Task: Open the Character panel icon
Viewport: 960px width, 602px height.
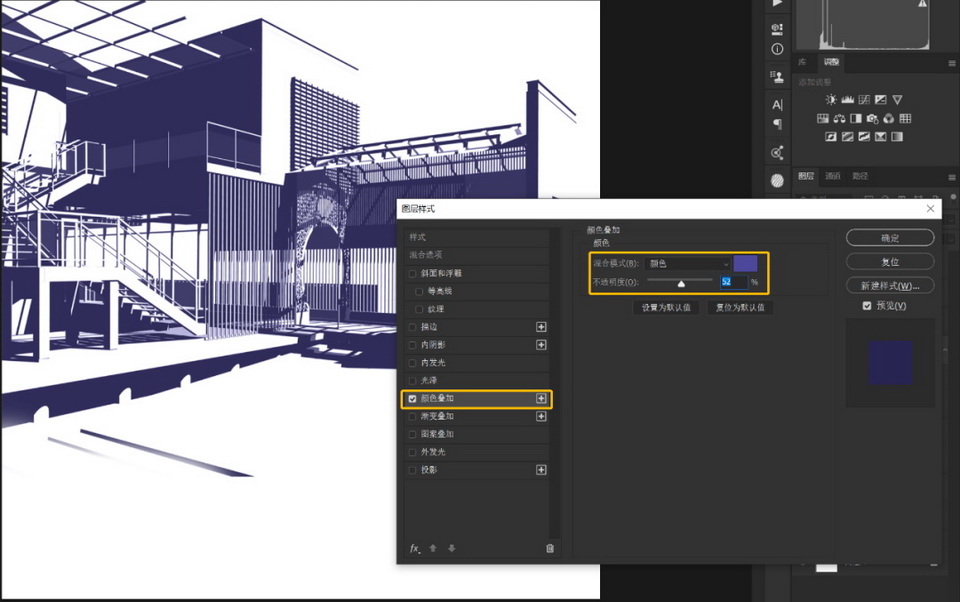Action: click(x=777, y=104)
